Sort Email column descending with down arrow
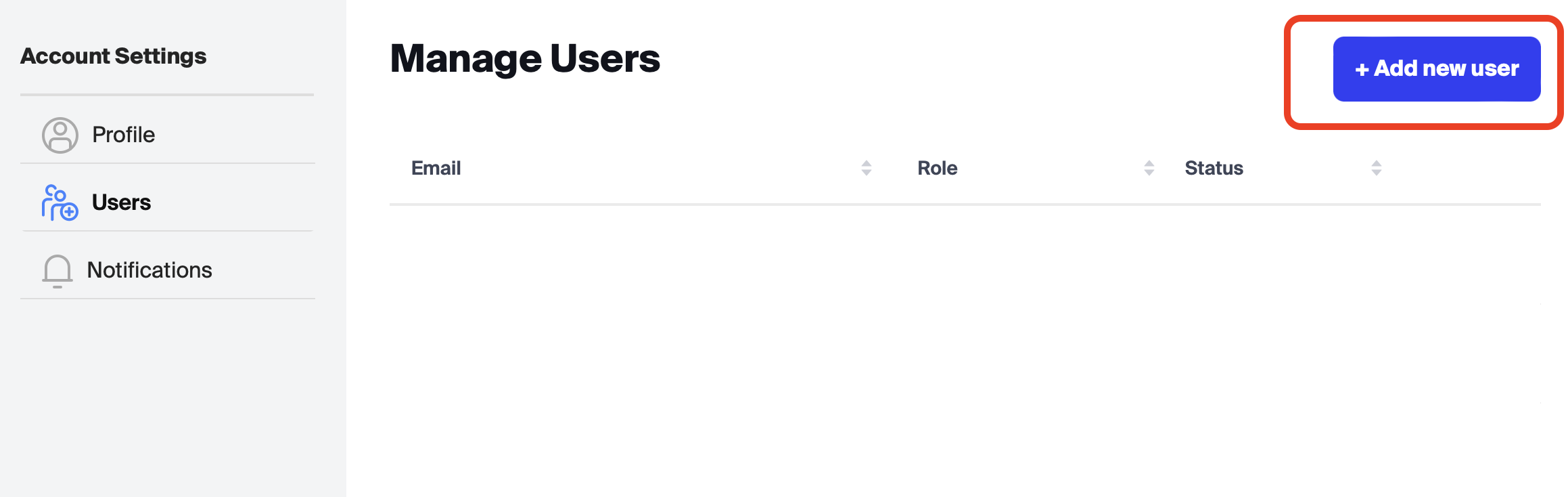 point(866,173)
